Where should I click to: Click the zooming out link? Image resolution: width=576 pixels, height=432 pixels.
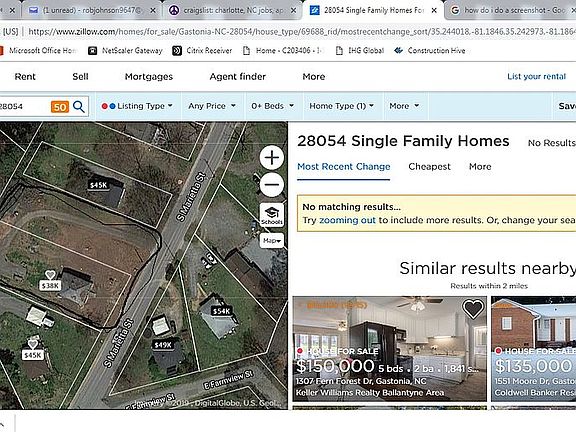[347, 220]
